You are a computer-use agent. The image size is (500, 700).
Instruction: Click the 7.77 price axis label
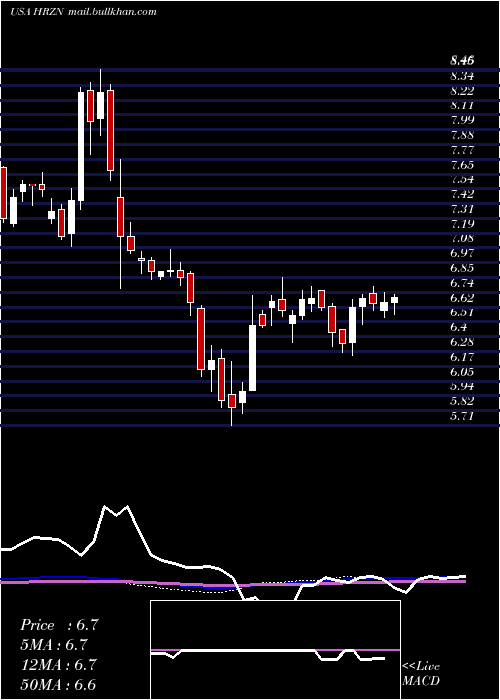(x=462, y=150)
